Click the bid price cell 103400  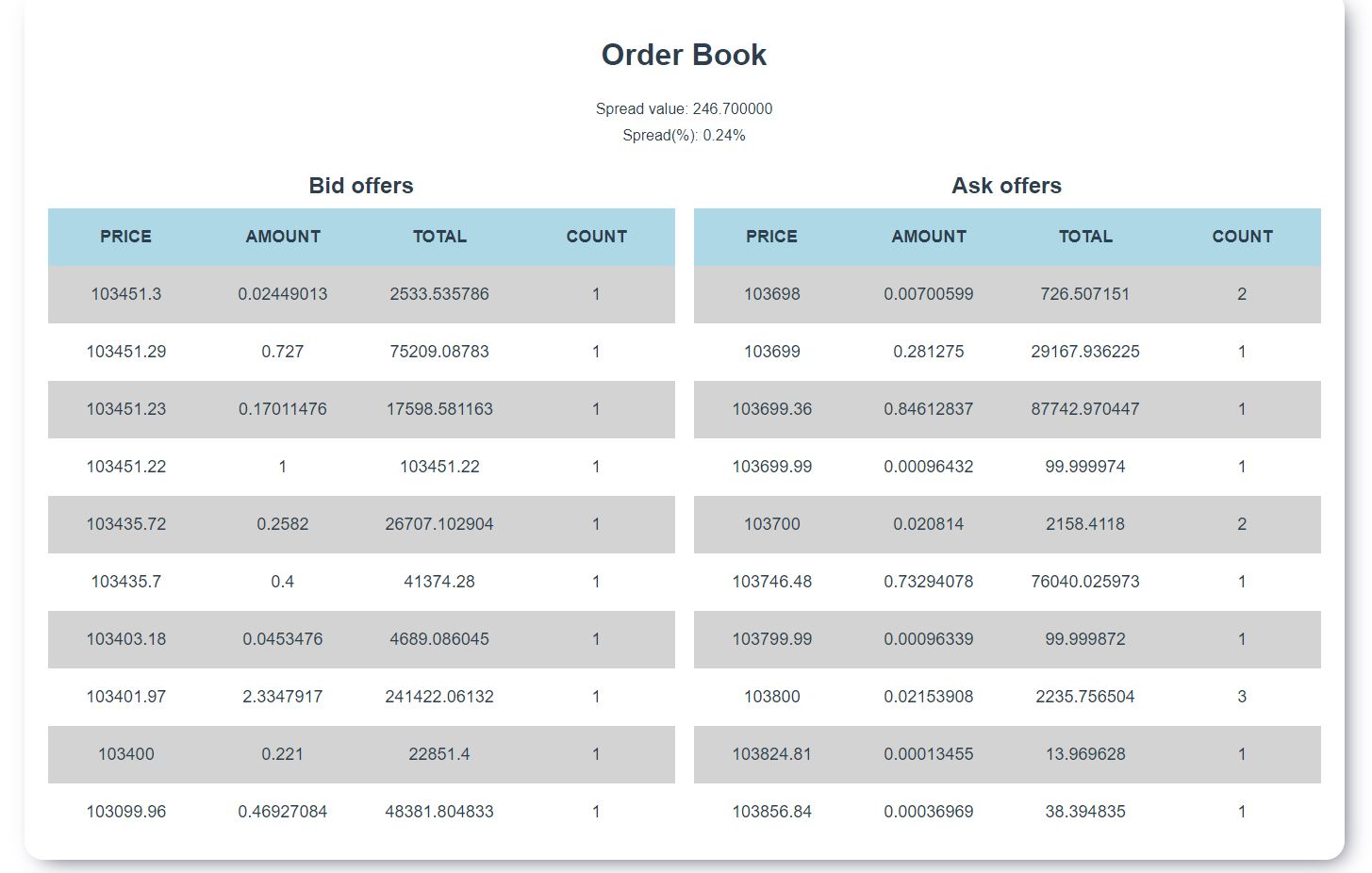click(x=125, y=754)
